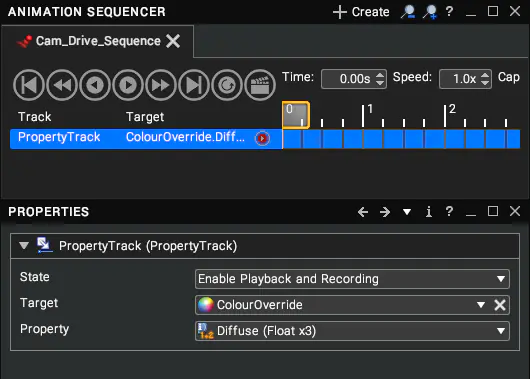Click the rewind playback button
530x379 pixels.
tap(62, 85)
